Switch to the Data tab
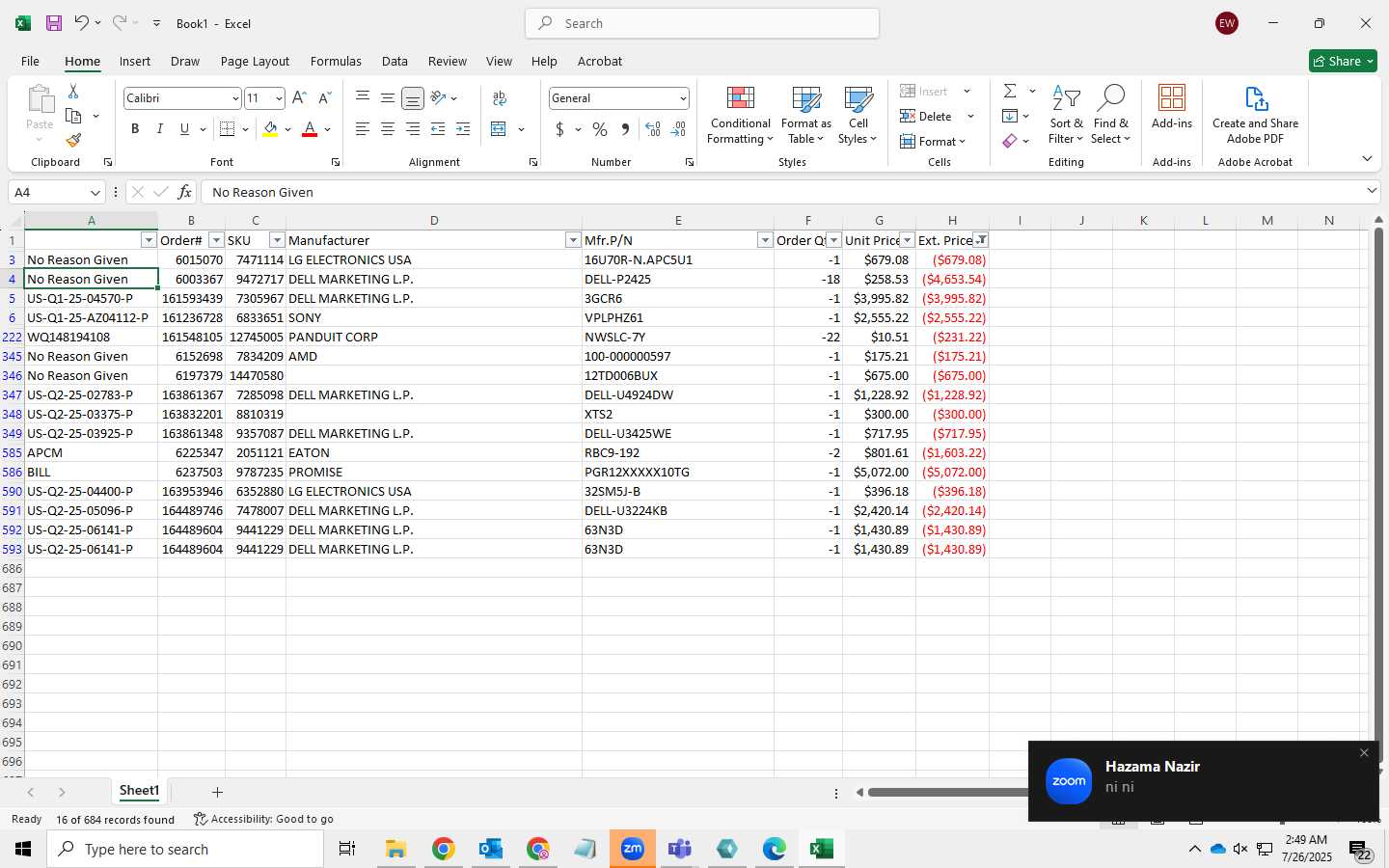Viewport: 1389px width, 868px height. click(395, 61)
